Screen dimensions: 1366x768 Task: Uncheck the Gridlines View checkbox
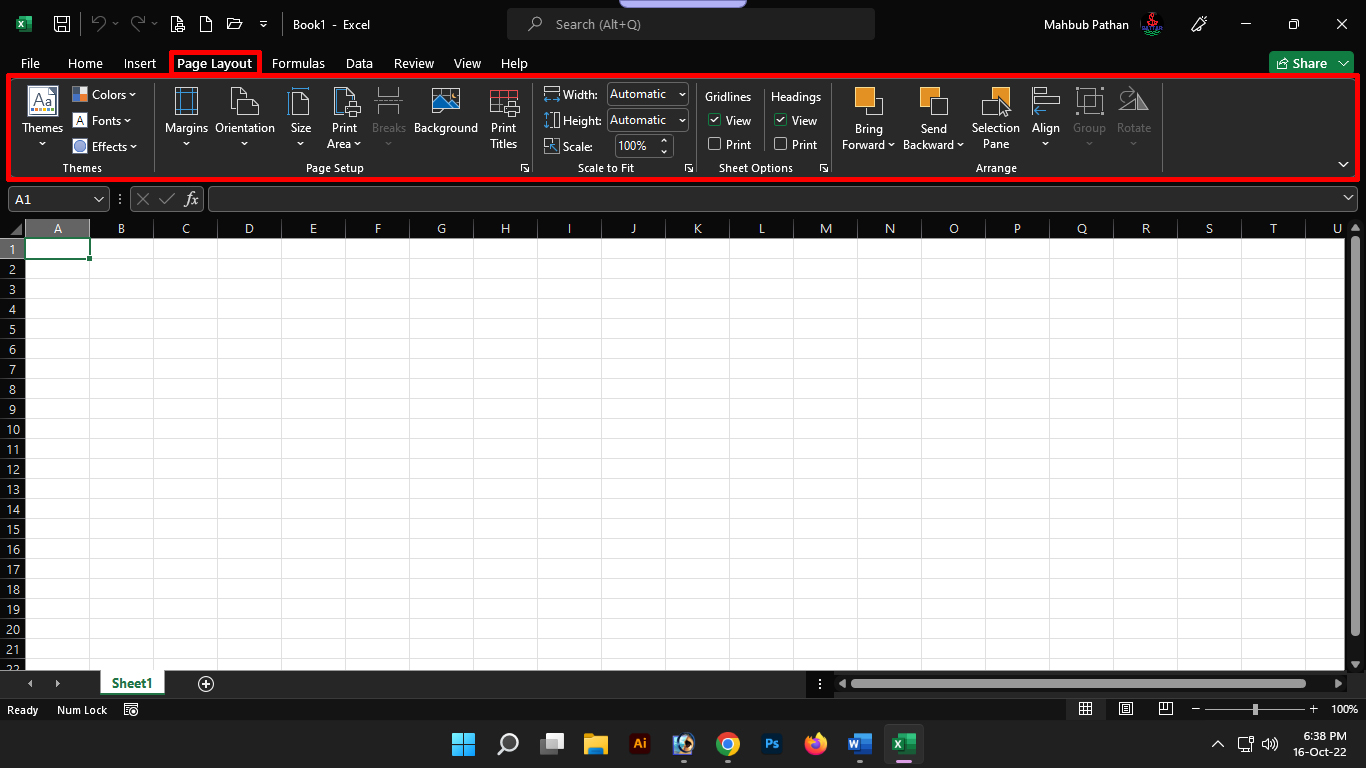click(x=715, y=120)
